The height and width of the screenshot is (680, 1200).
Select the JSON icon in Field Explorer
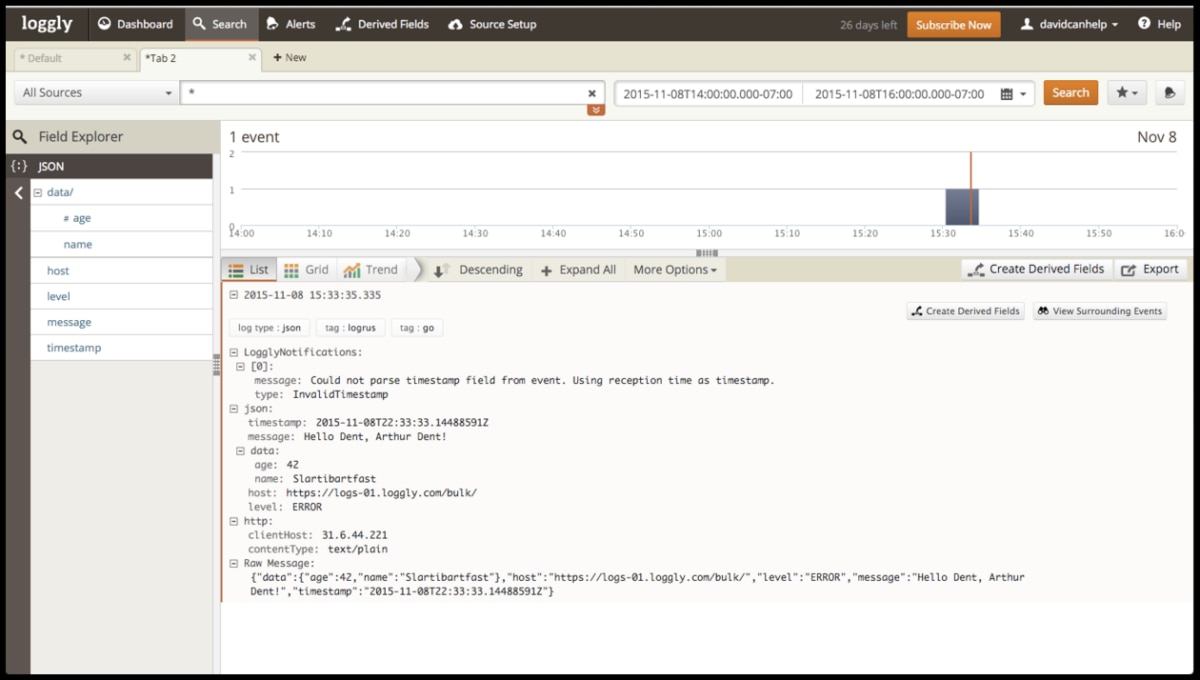[17, 166]
